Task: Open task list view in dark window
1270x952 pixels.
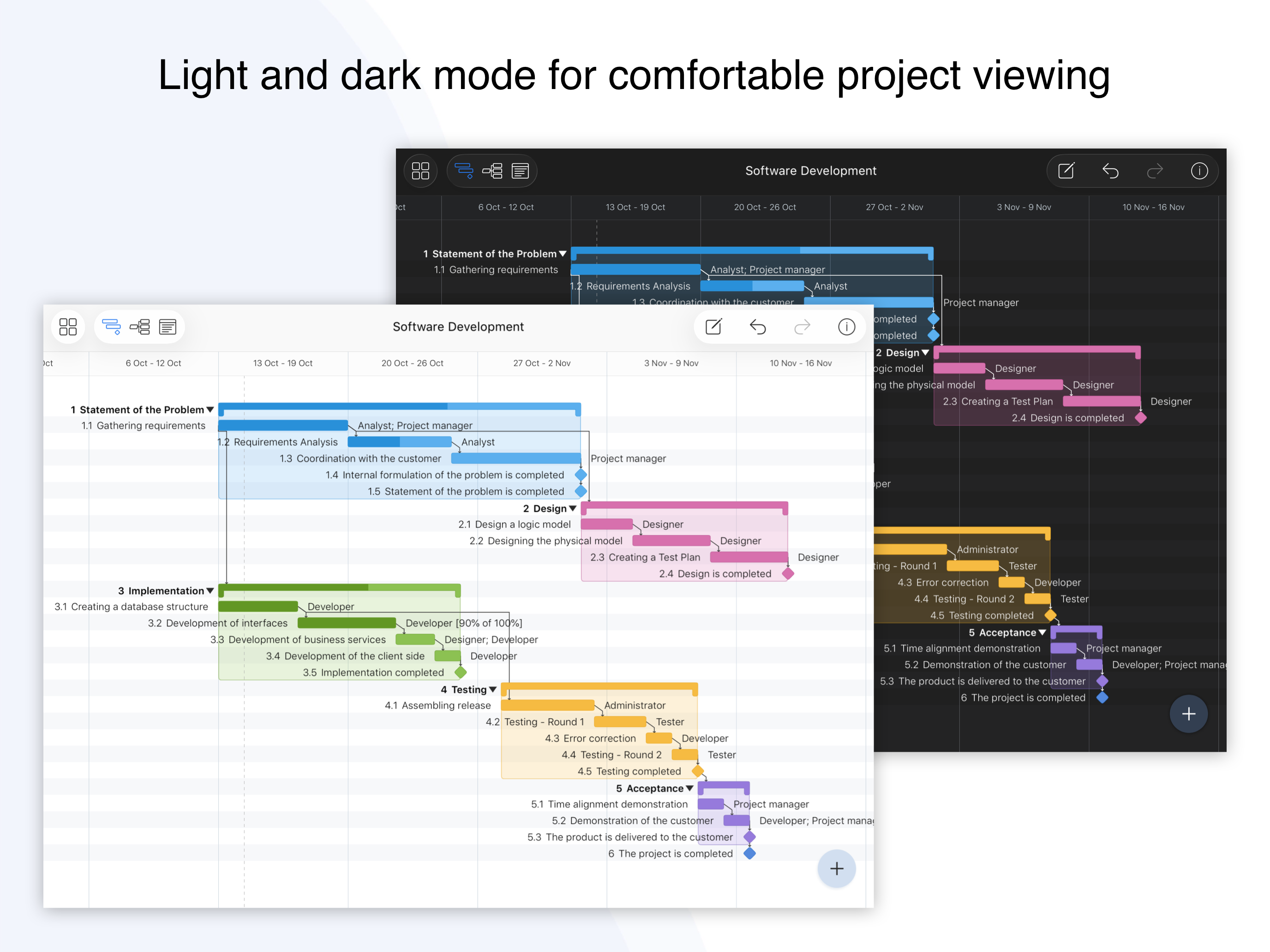Action: (520, 171)
